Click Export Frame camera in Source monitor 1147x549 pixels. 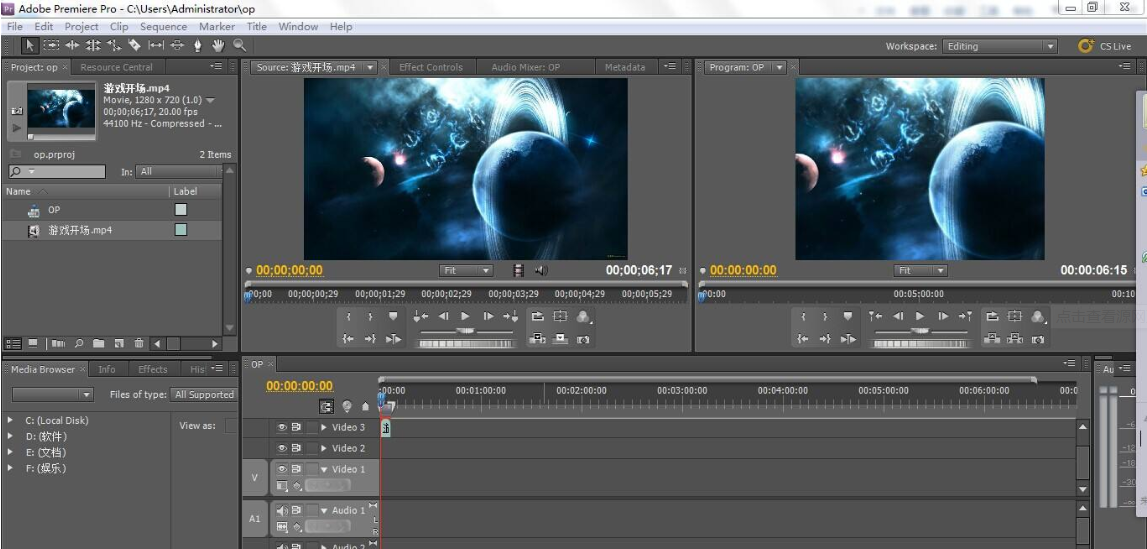[583, 340]
